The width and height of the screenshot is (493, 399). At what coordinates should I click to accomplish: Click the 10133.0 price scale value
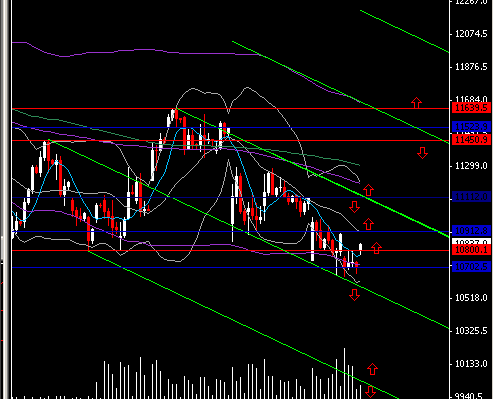point(471,364)
